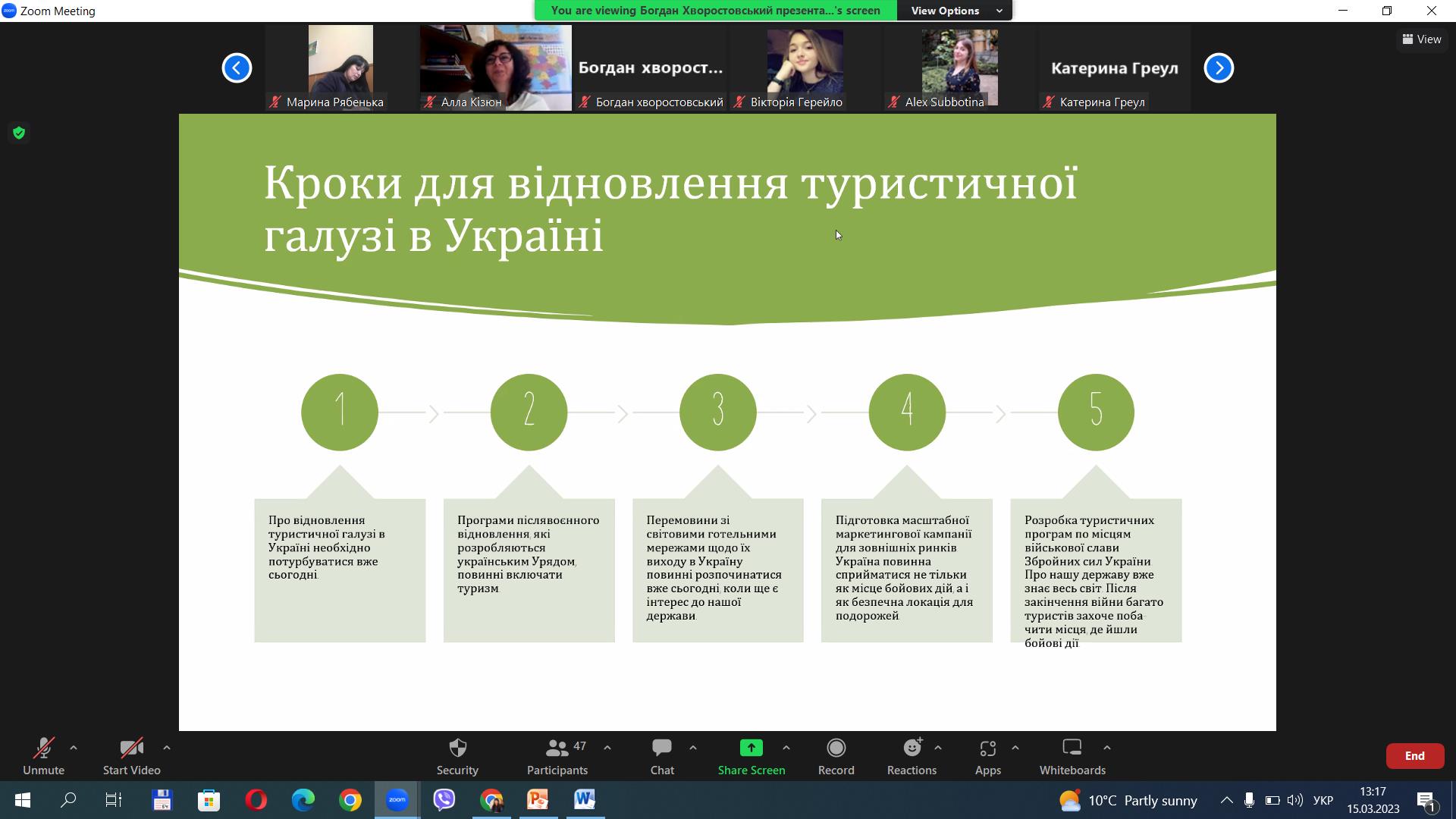Open the View Options dropdown

click(954, 11)
